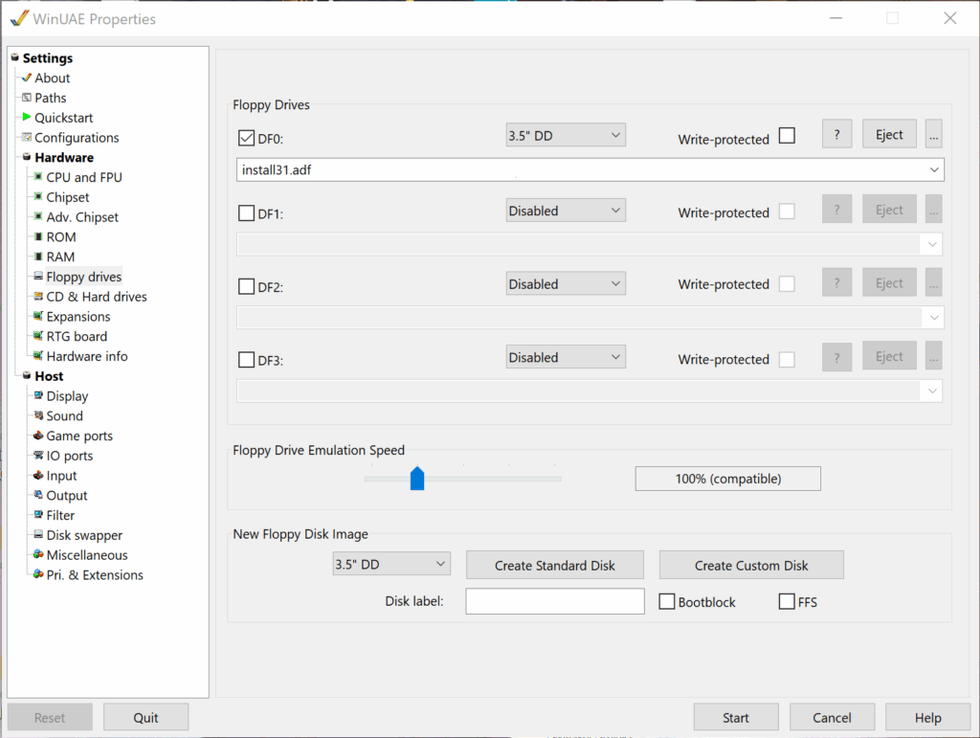Expand the install31.adf disk image dropdown
Viewport: 980px width, 738px height.
tap(934, 170)
